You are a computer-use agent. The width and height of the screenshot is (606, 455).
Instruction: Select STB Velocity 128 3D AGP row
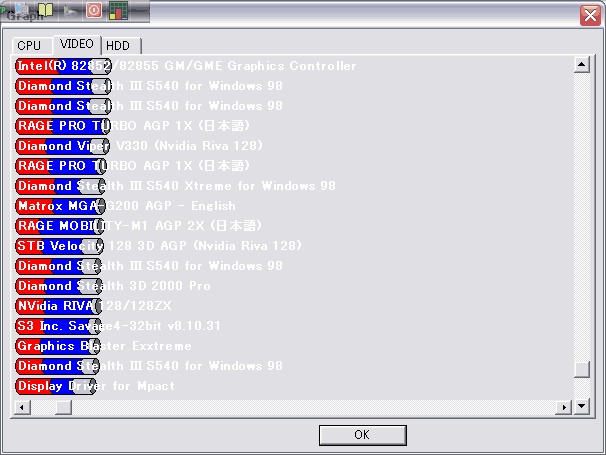(158, 246)
